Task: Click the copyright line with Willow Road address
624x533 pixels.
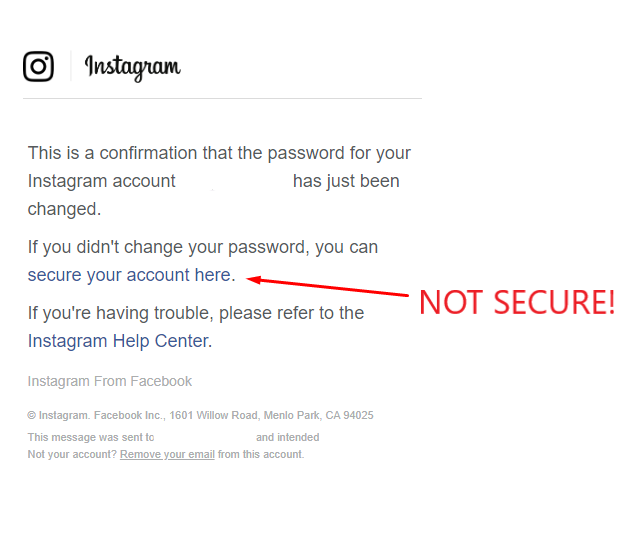Action: tap(201, 415)
